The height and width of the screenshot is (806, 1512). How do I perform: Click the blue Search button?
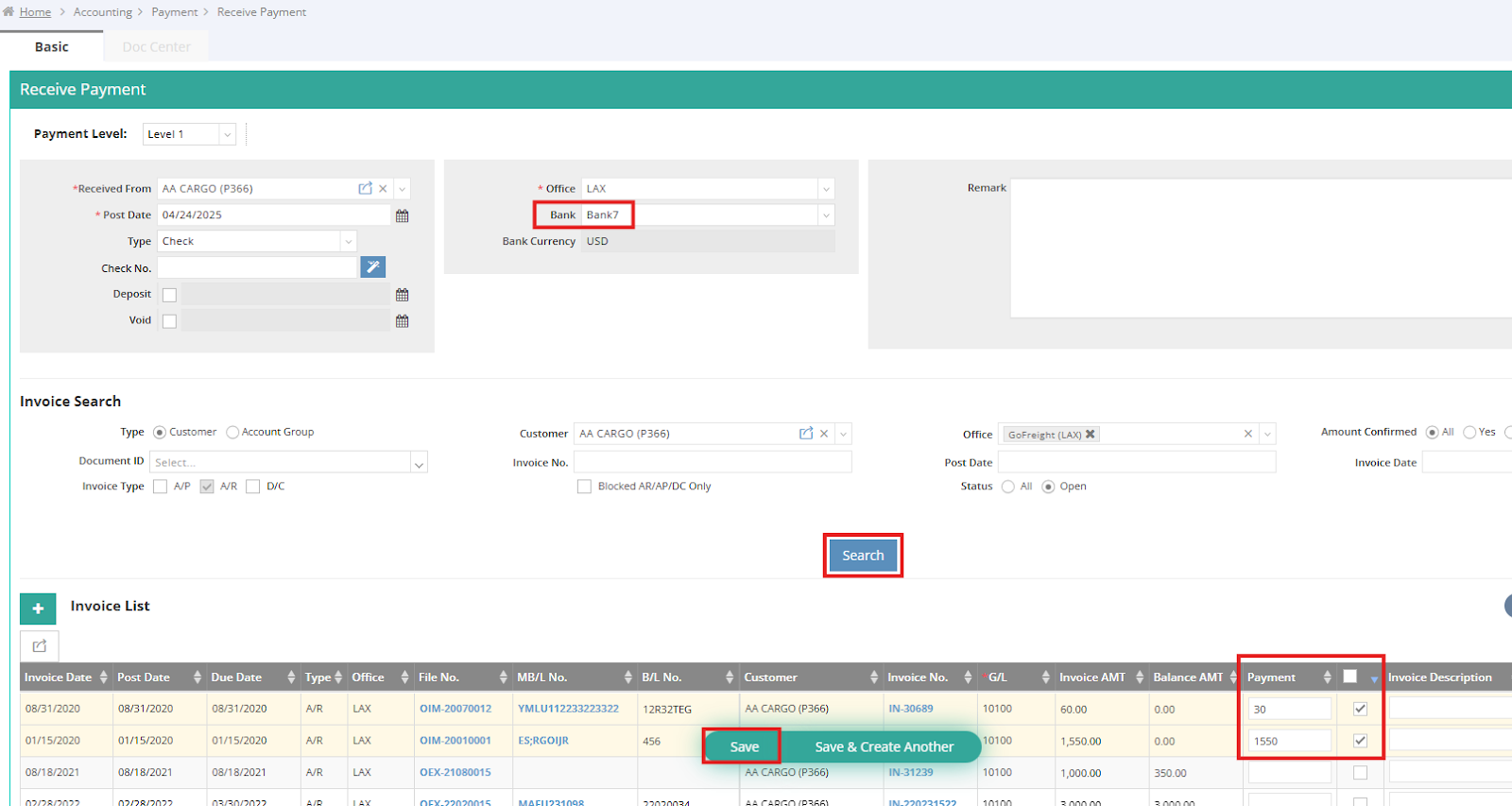[x=863, y=556]
